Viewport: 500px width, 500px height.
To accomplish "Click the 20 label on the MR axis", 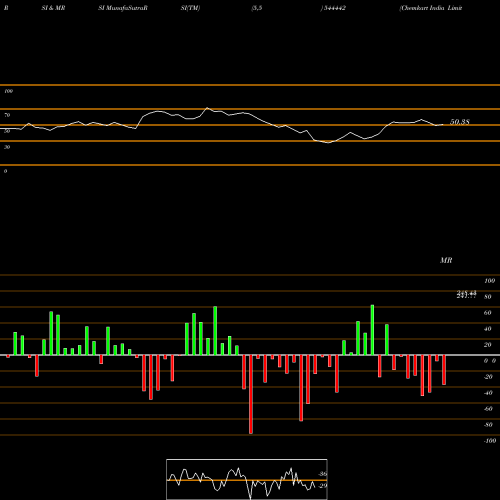I will point(488,345).
